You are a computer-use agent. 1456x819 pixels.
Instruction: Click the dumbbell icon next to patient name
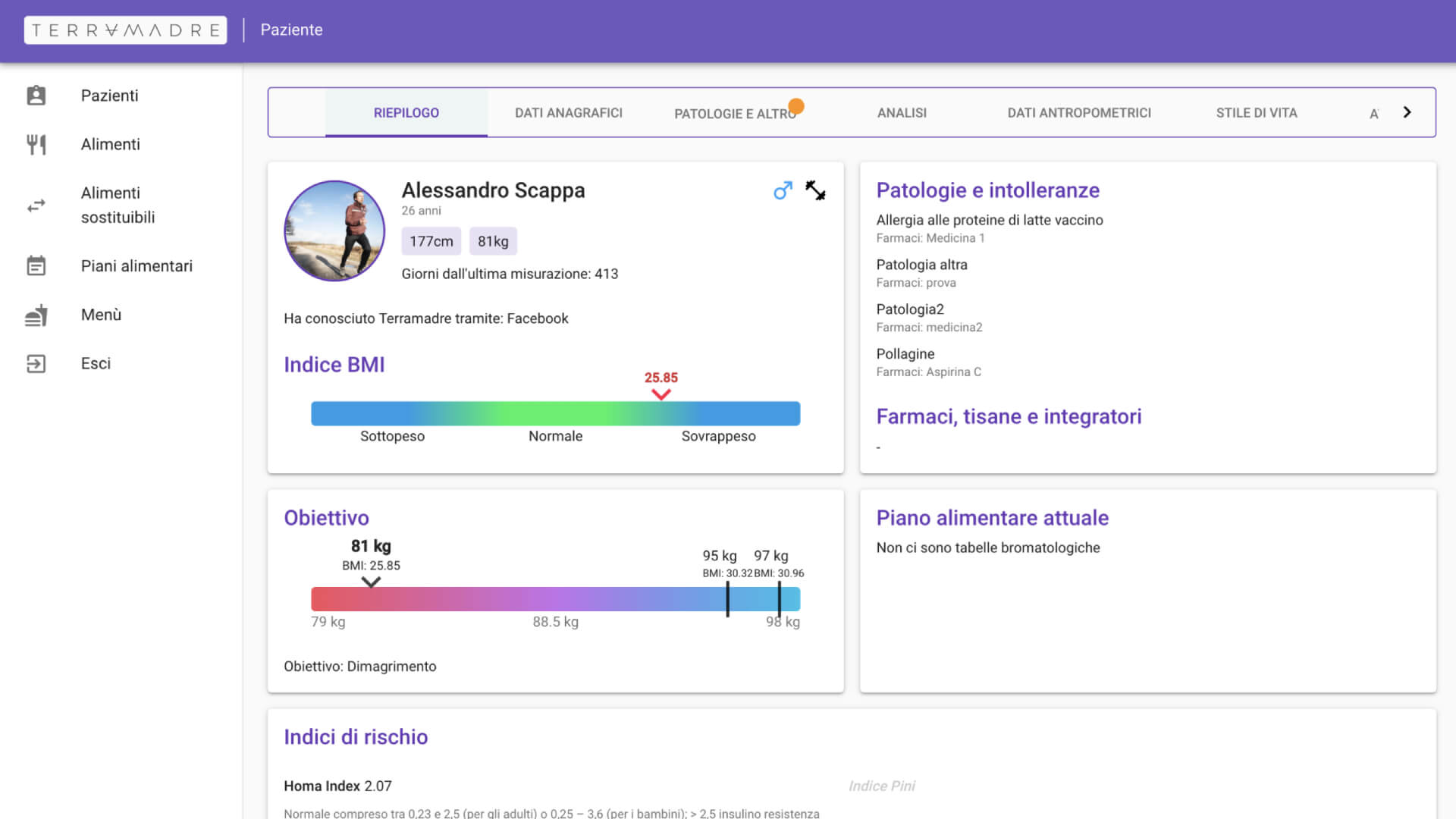click(x=815, y=190)
